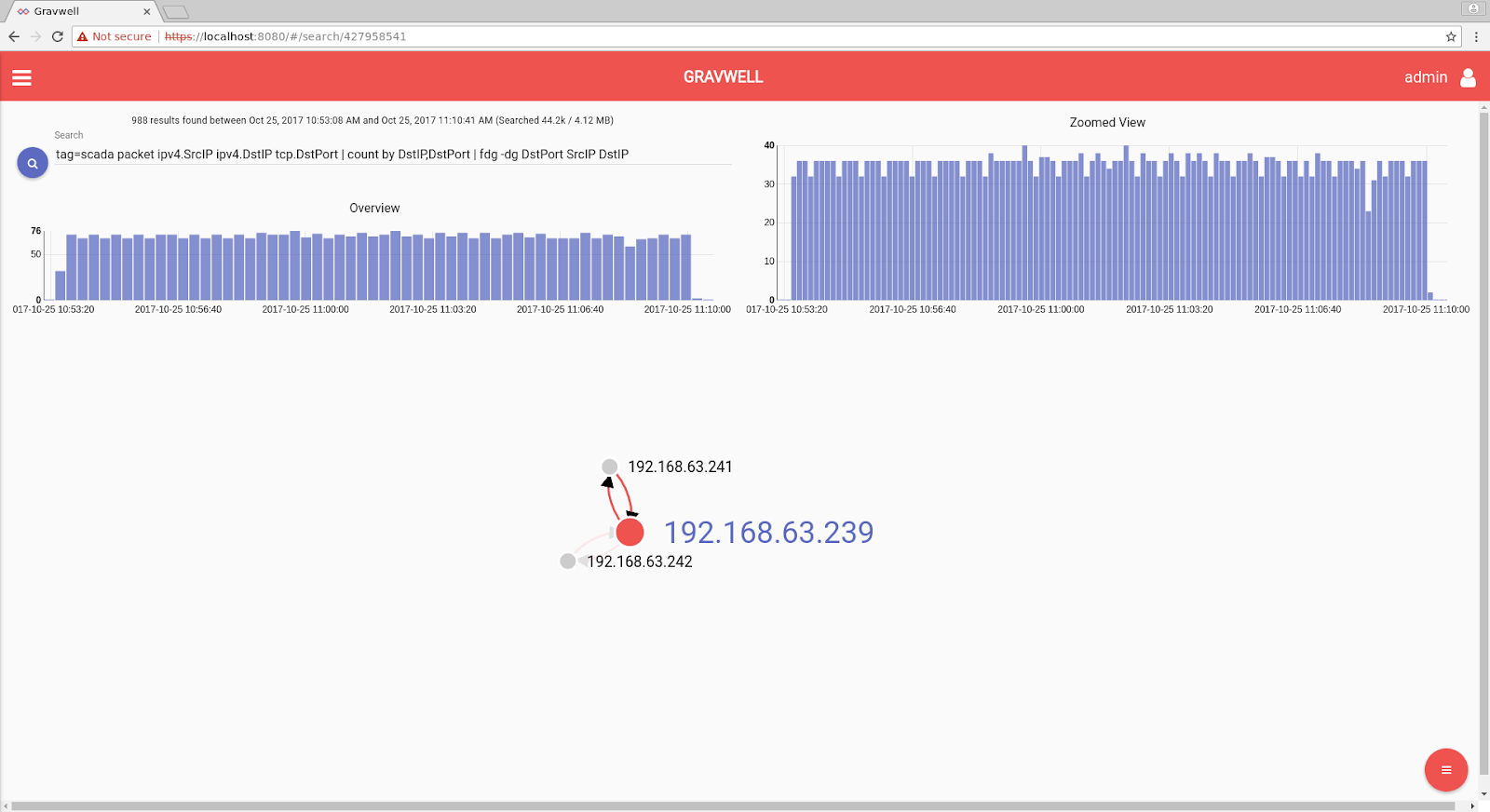Bookmark this page with the star icon

click(1451, 36)
